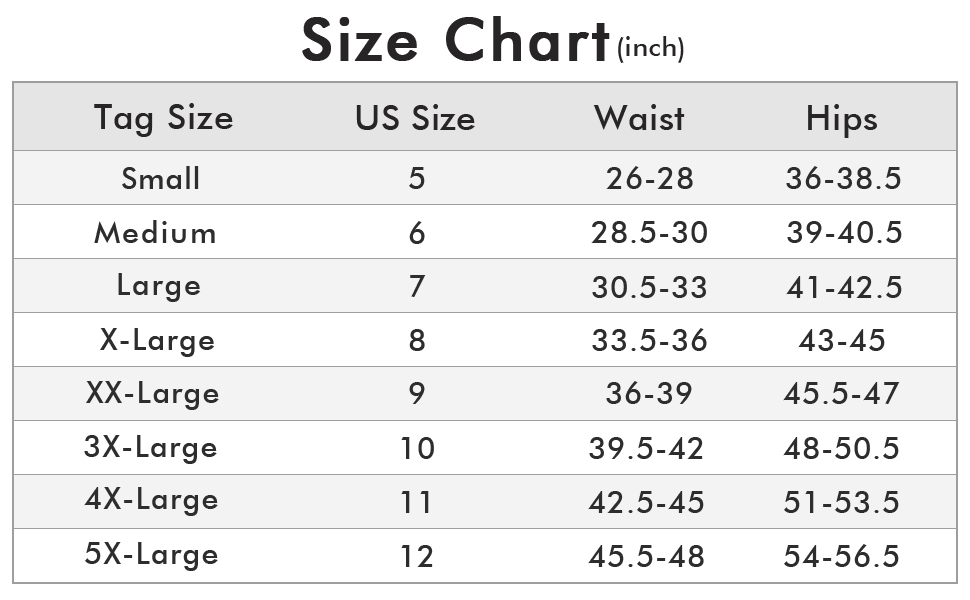The width and height of the screenshot is (970, 600).
Task: Select the 3X-Large tag size cell
Action: [x=151, y=448]
